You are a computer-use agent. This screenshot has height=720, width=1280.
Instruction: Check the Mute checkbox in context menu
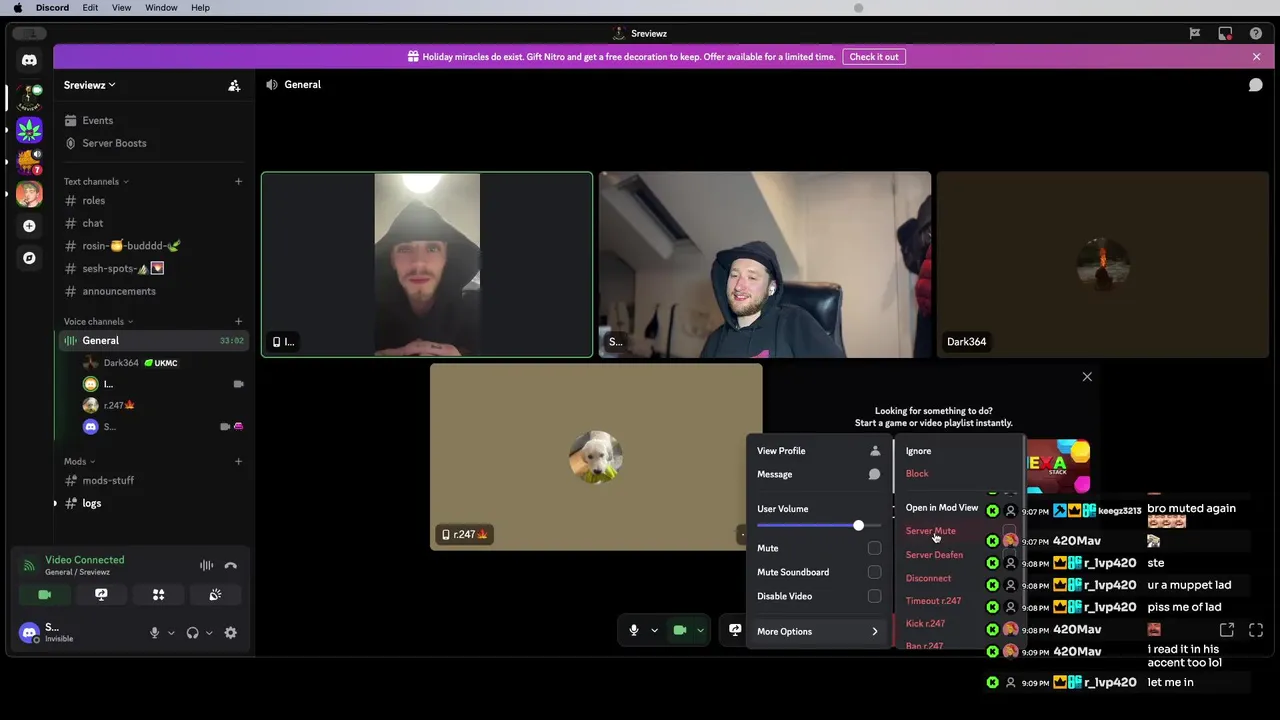[875, 548]
